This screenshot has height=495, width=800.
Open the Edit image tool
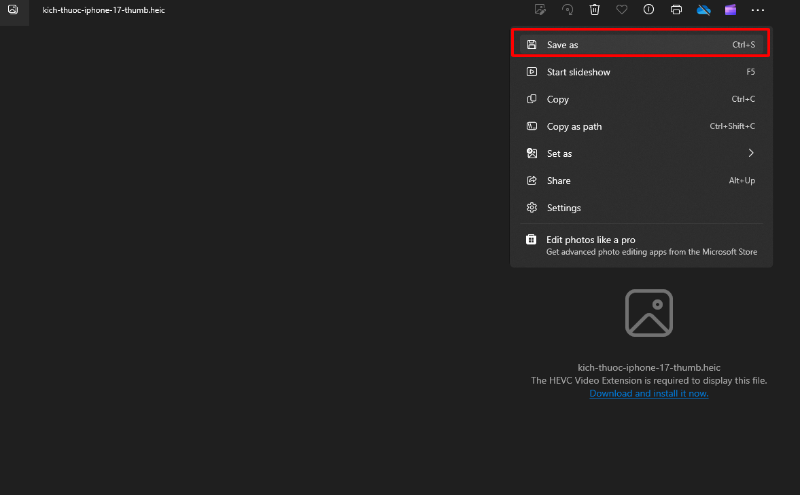point(540,10)
